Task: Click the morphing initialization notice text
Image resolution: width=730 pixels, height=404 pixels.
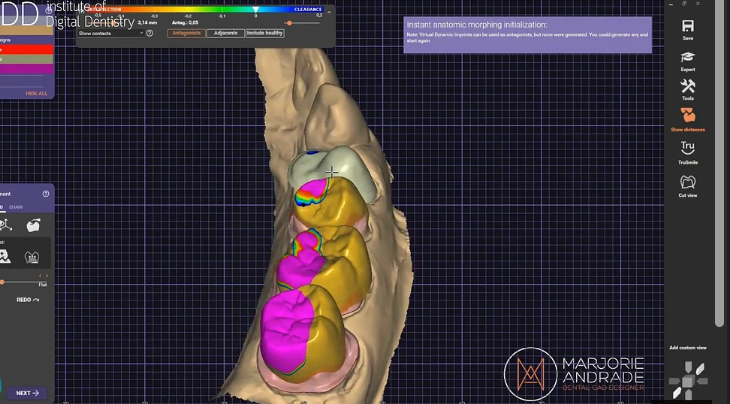Action: click(527, 35)
